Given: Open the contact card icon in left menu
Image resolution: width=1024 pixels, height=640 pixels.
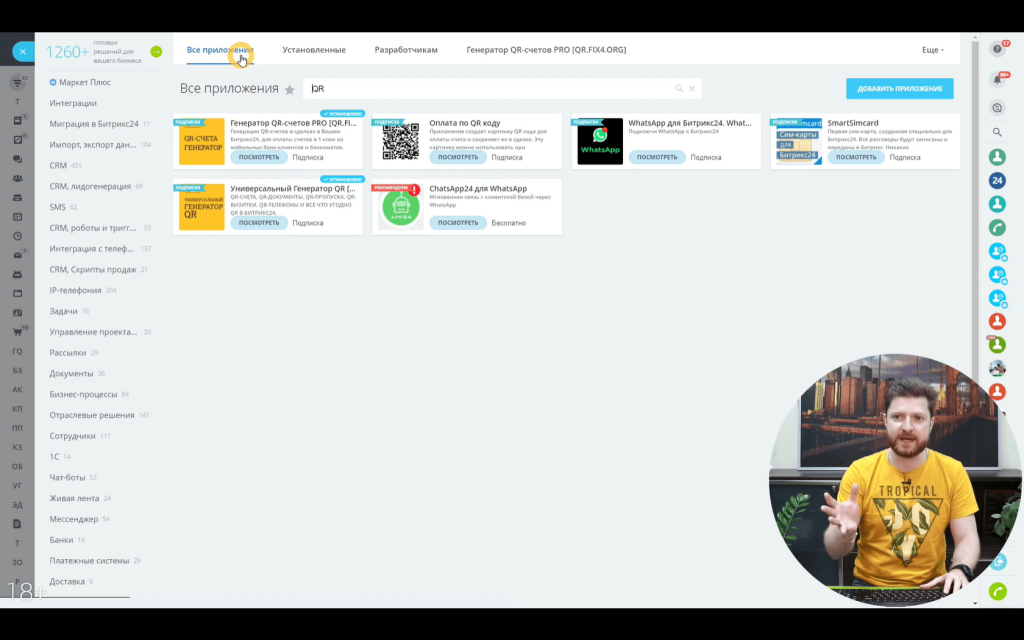Looking at the screenshot, I should [18, 313].
